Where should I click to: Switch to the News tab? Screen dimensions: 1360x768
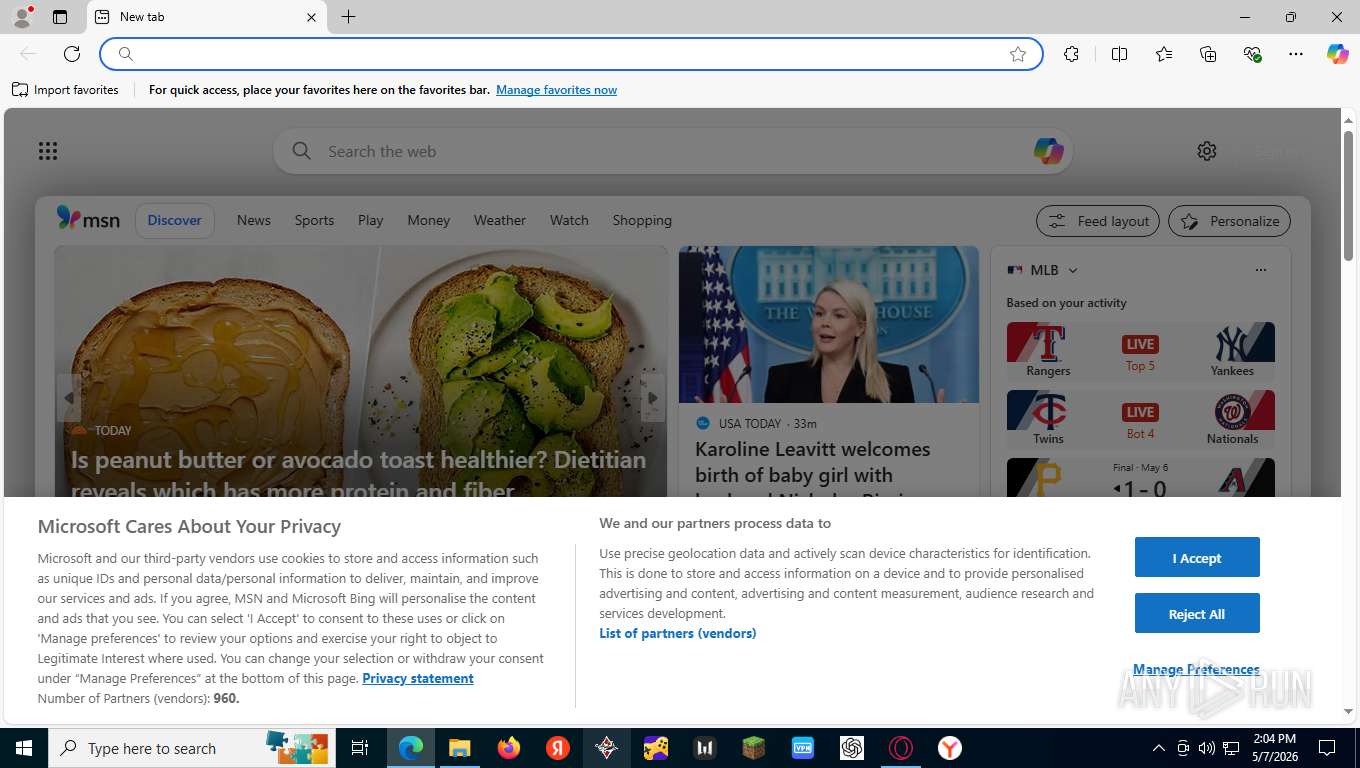[x=254, y=220]
